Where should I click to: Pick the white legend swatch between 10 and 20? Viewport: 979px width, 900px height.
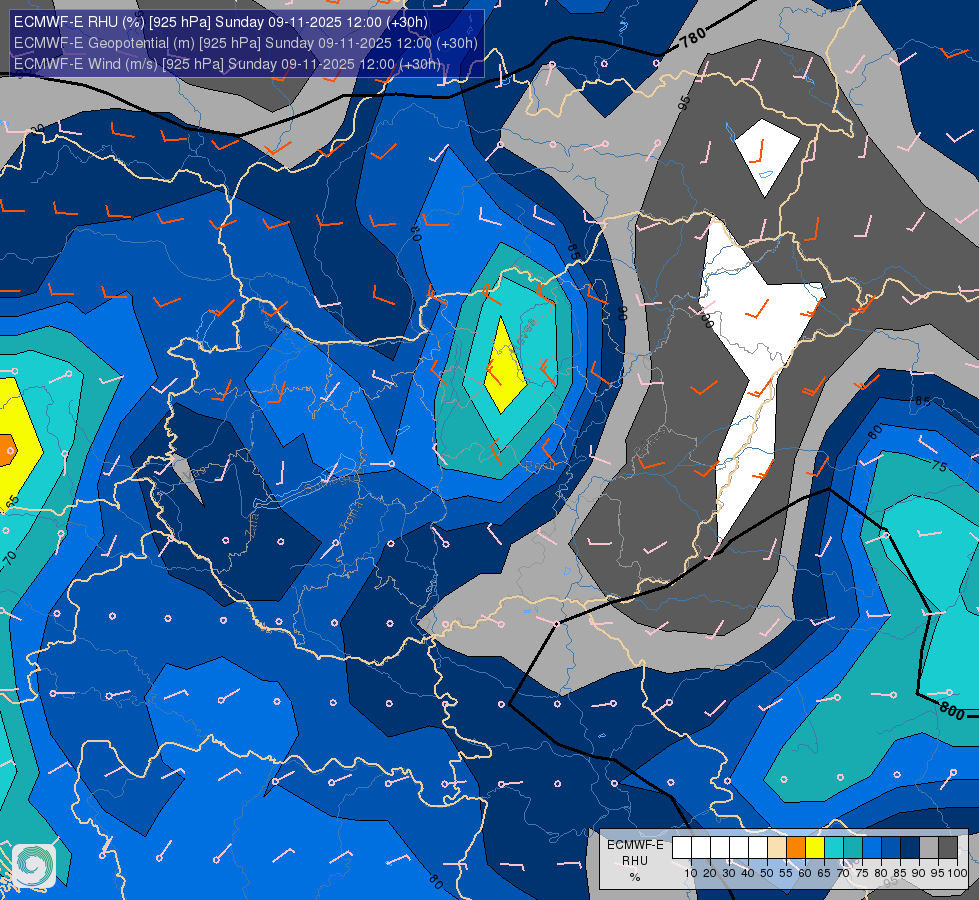coord(701,847)
